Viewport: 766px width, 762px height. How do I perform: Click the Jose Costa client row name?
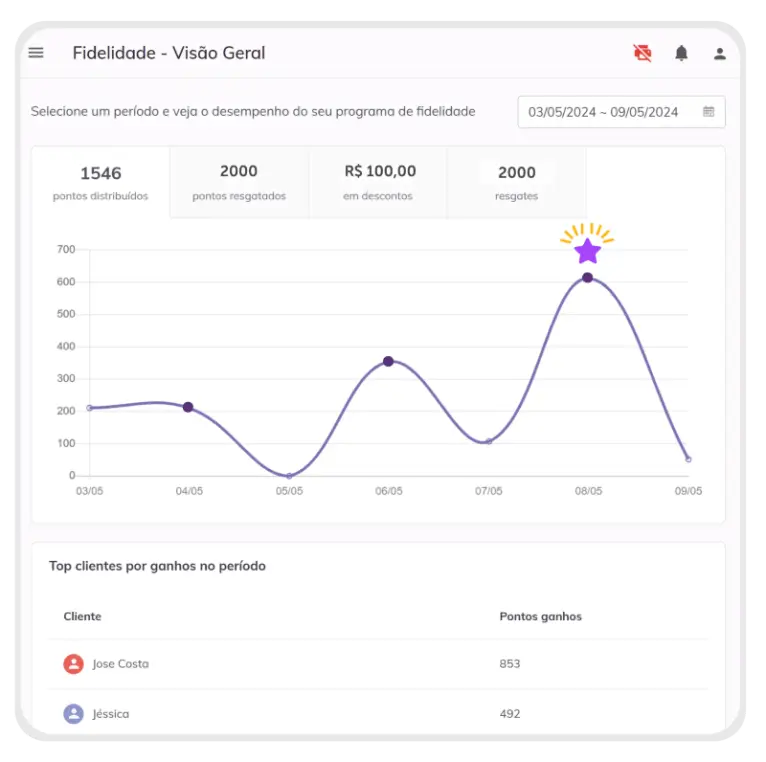tap(120, 664)
